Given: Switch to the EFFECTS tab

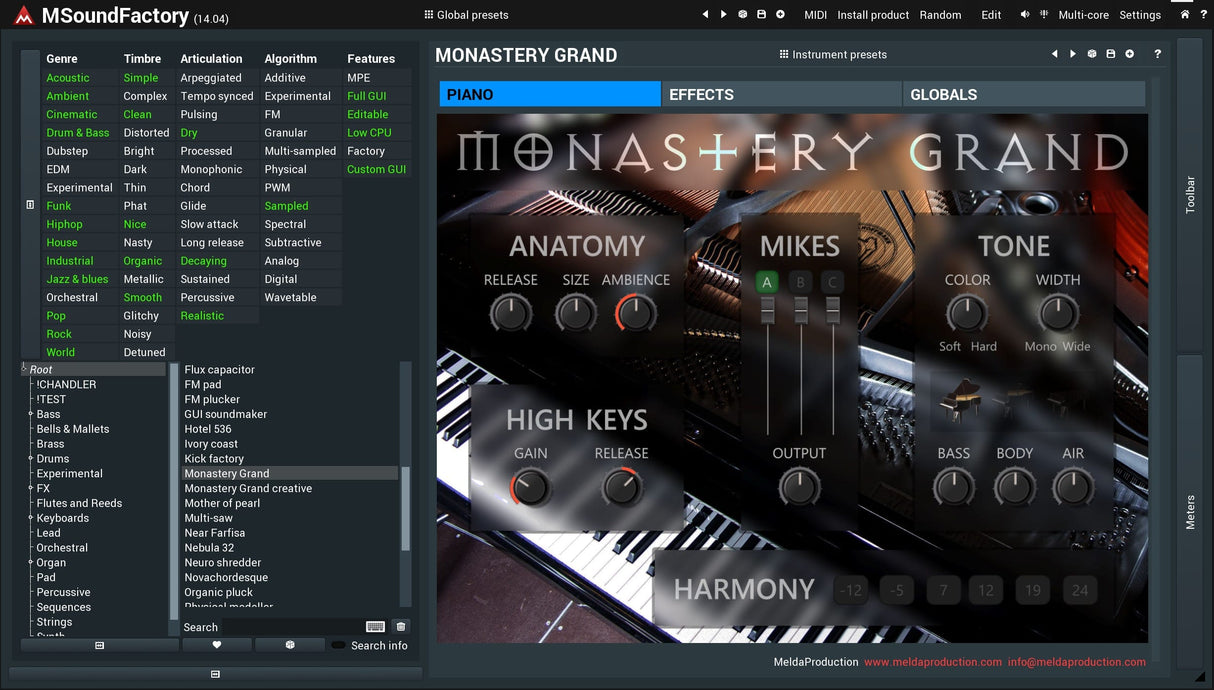Looking at the screenshot, I should click(781, 94).
